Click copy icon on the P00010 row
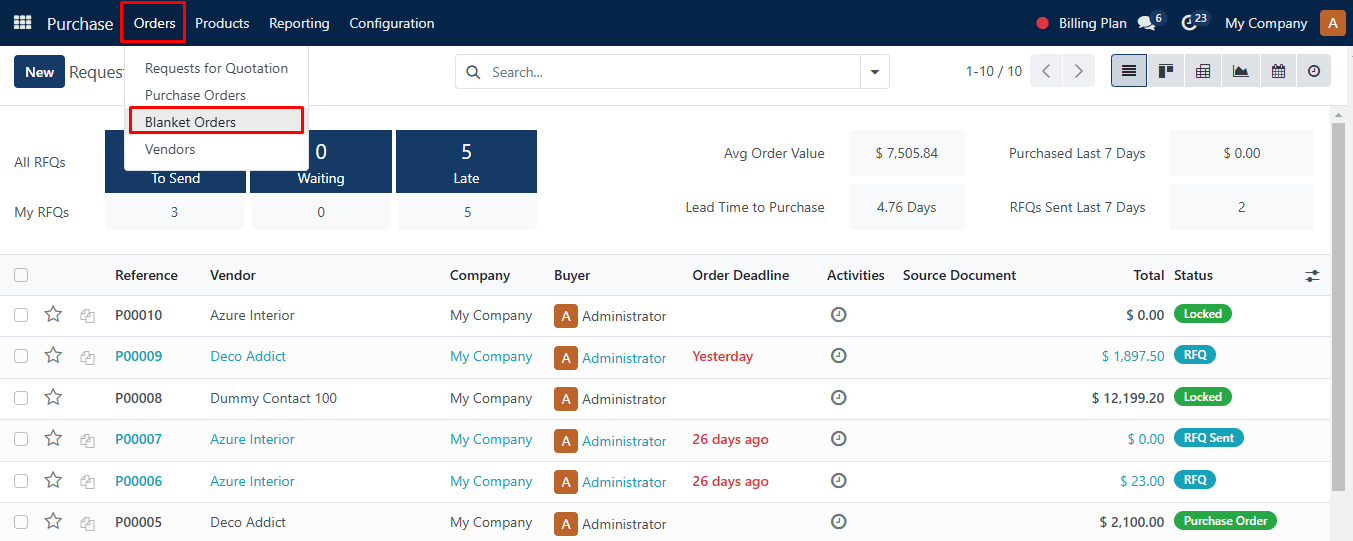This screenshot has width=1353, height=541. (x=88, y=316)
